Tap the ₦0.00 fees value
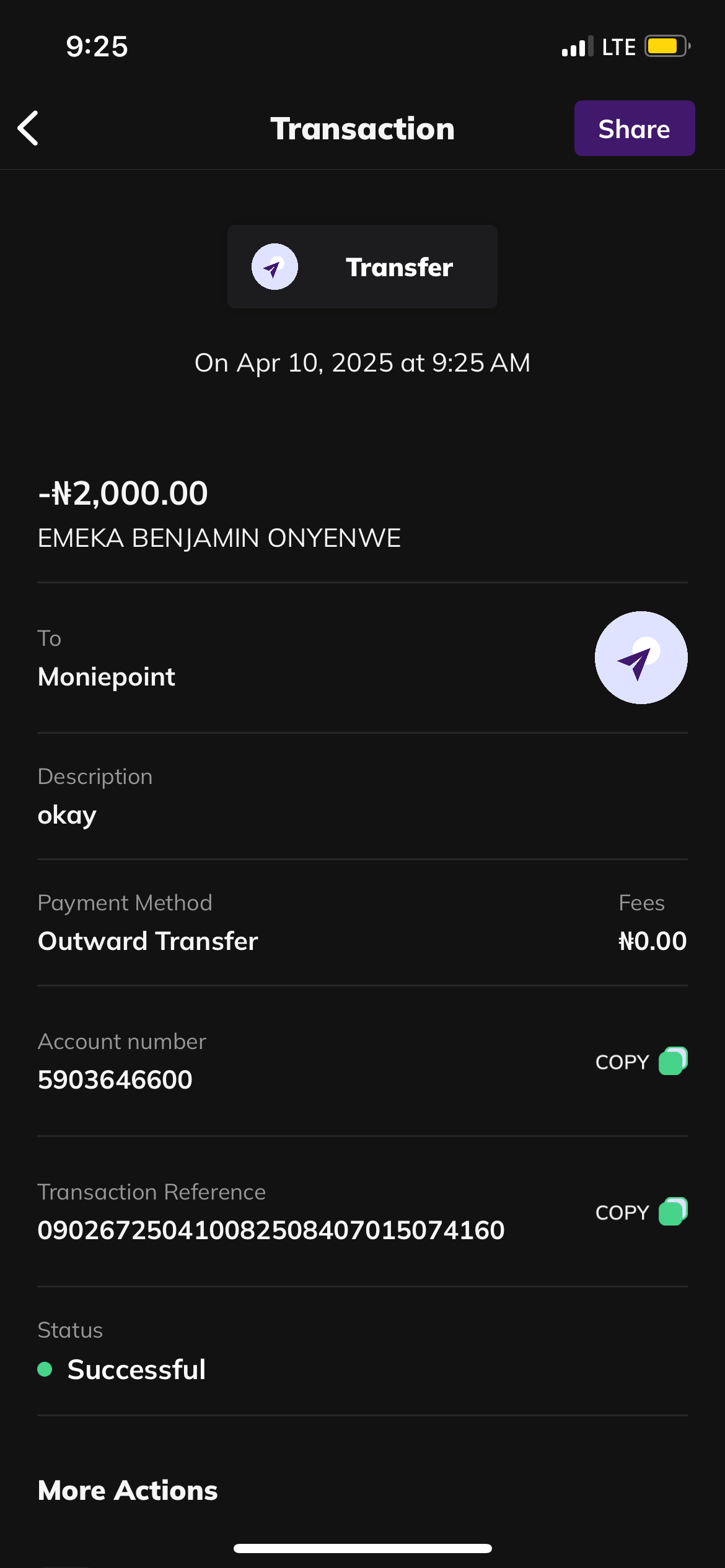This screenshot has width=725, height=1568. click(652, 941)
